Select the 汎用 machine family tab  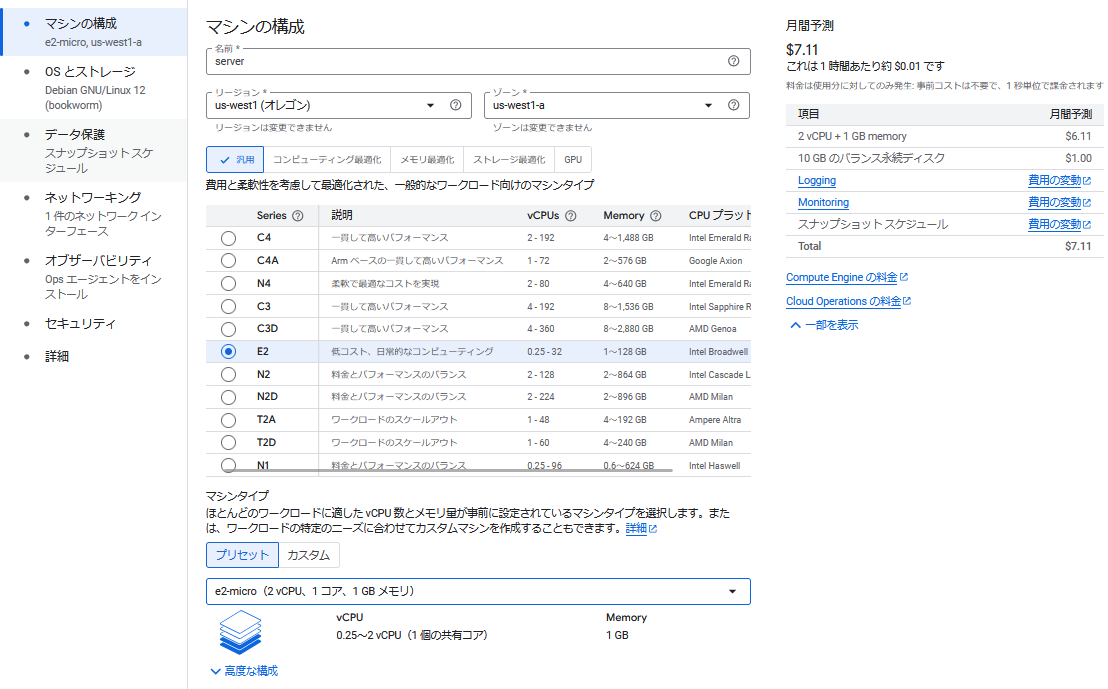pyautogui.click(x=235, y=160)
